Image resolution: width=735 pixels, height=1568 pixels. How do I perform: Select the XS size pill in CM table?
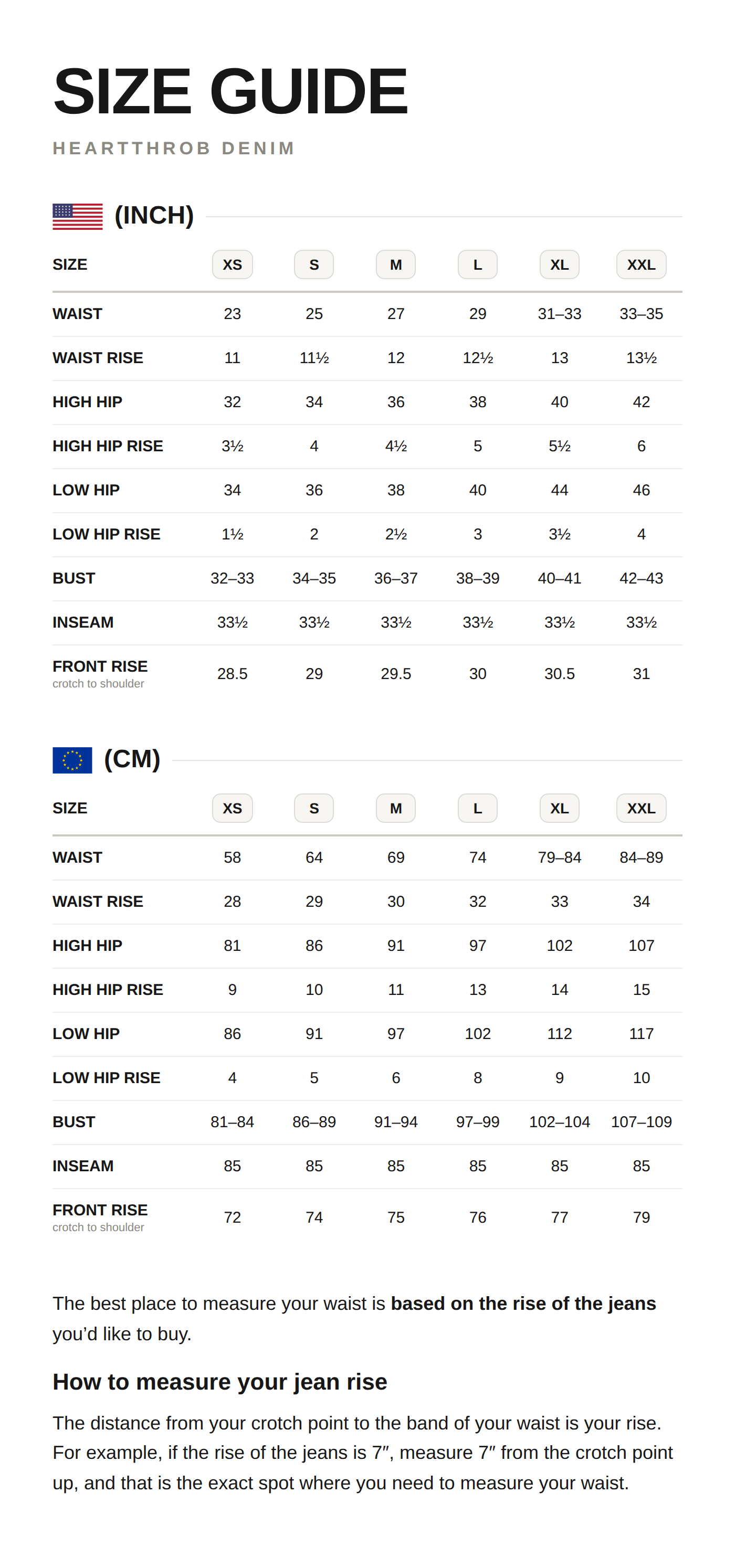tap(232, 808)
